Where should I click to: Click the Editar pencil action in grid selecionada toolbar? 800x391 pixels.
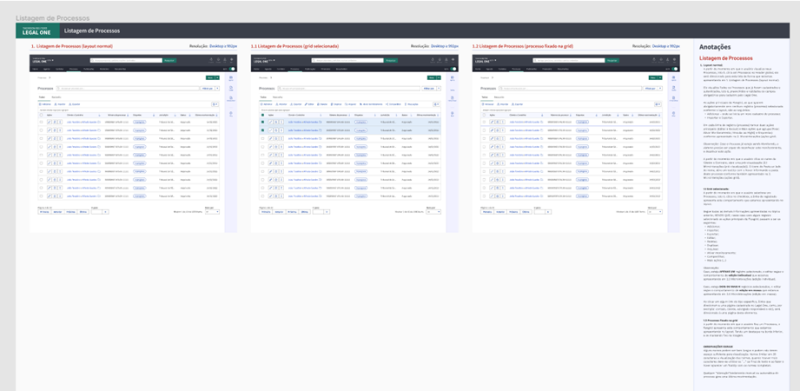point(309,104)
